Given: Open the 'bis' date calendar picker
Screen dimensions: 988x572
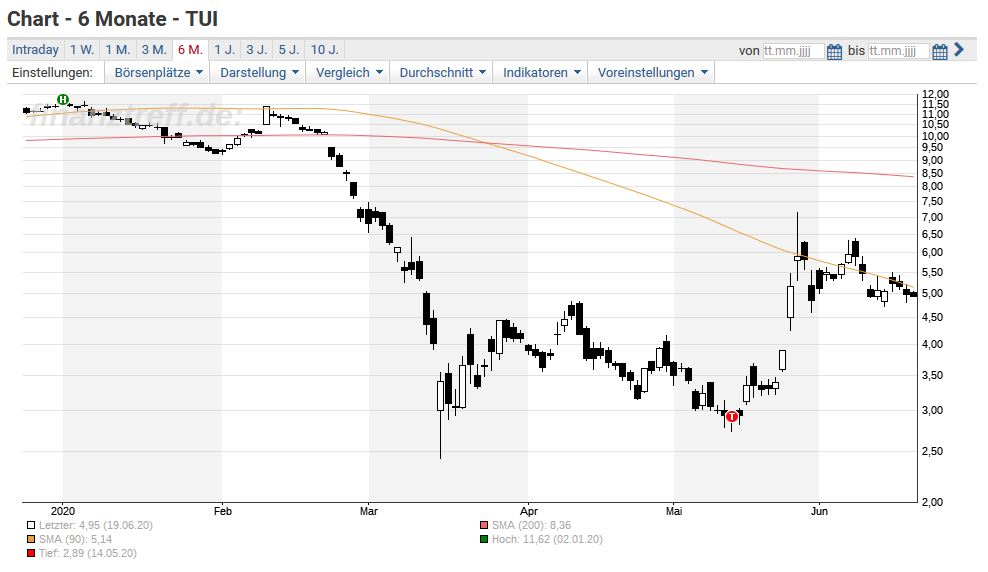Looking at the screenshot, I should (x=939, y=51).
